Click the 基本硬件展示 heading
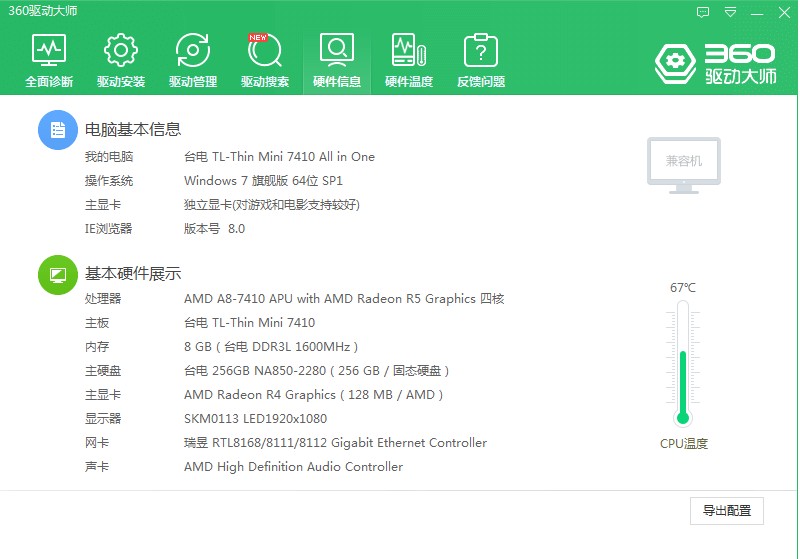The width and height of the screenshot is (800, 559). [133, 274]
